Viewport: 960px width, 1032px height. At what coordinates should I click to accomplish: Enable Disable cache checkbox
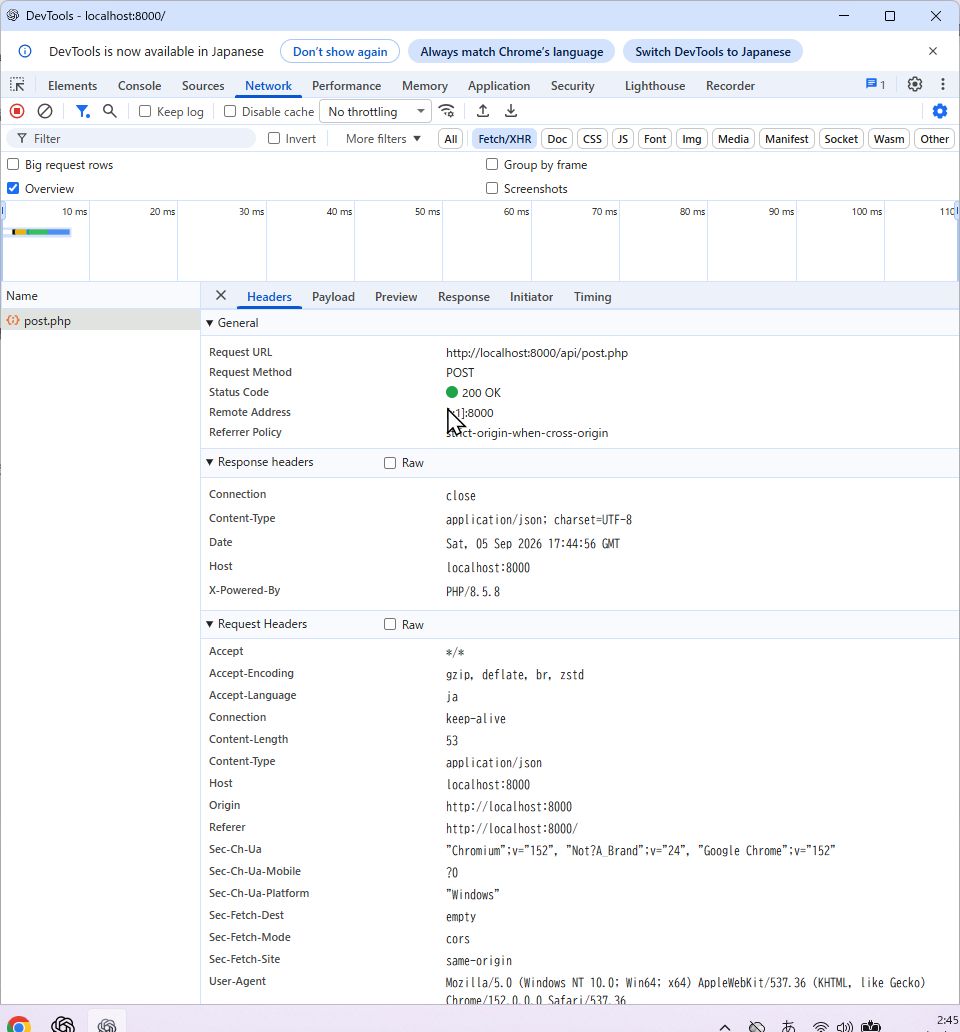pos(230,111)
